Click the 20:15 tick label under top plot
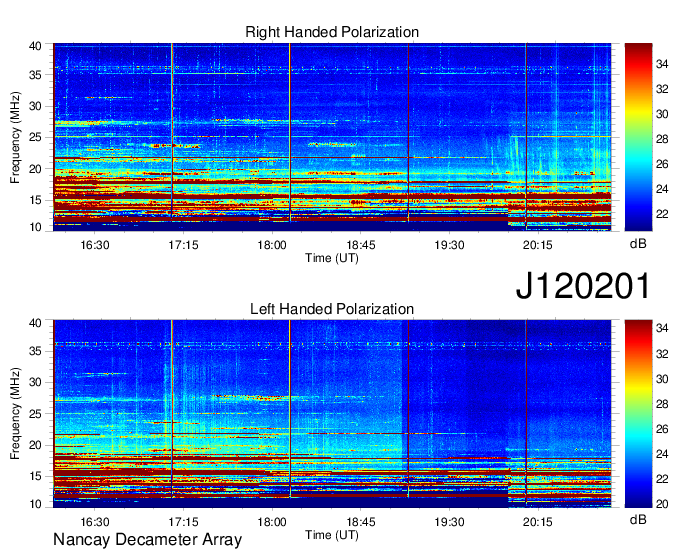 pyautogui.click(x=538, y=245)
